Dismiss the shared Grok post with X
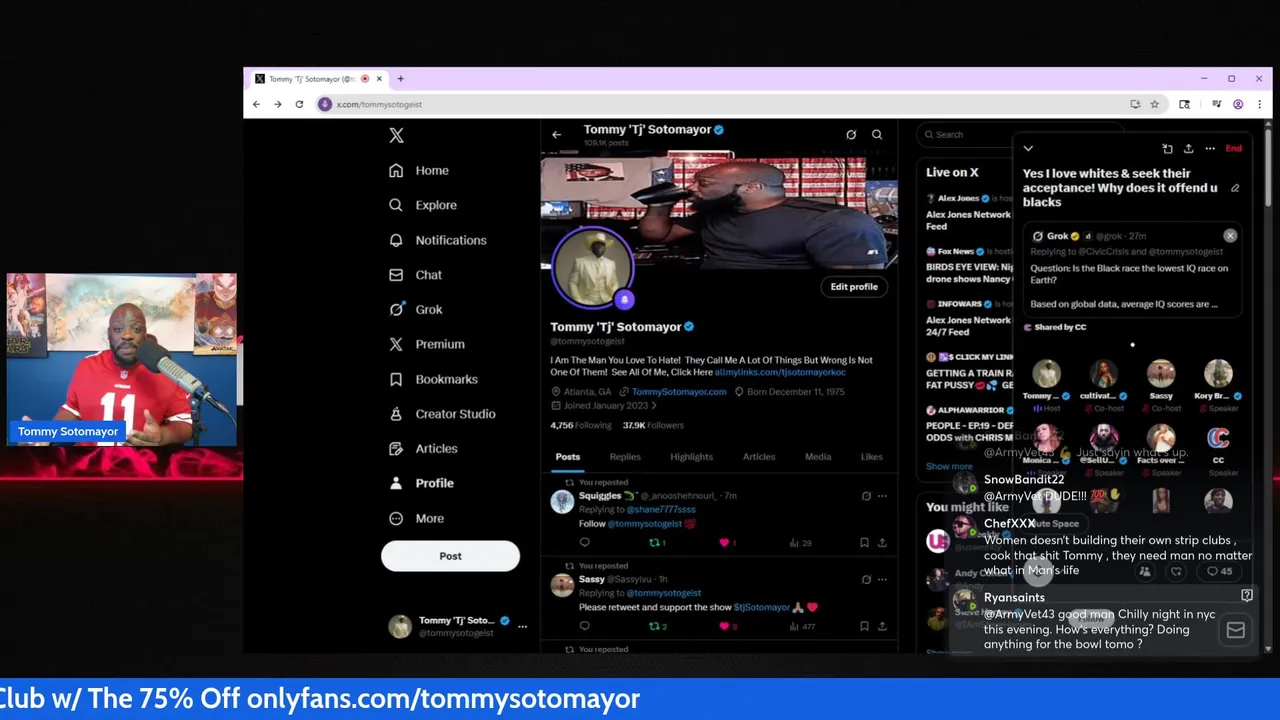This screenshot has height=720, width=1280. pyautogui.click(x=1230, y=236)
